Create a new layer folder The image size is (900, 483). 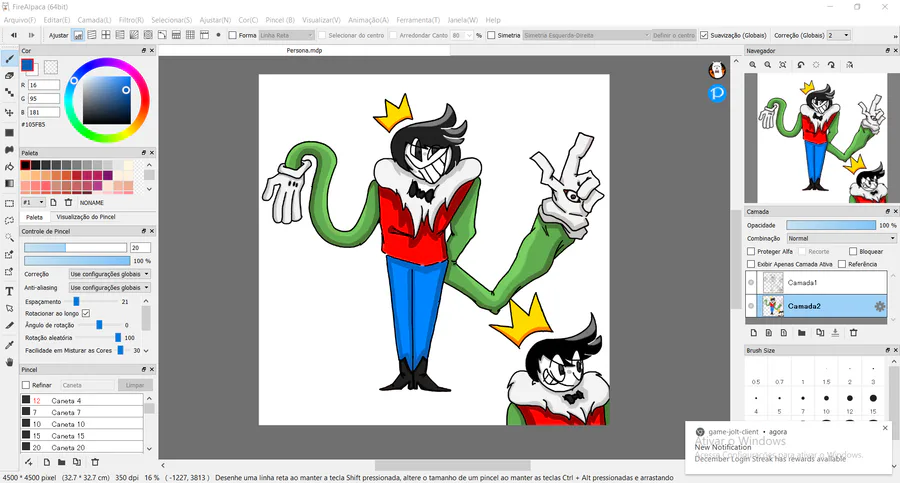click(x=801, y=333)
